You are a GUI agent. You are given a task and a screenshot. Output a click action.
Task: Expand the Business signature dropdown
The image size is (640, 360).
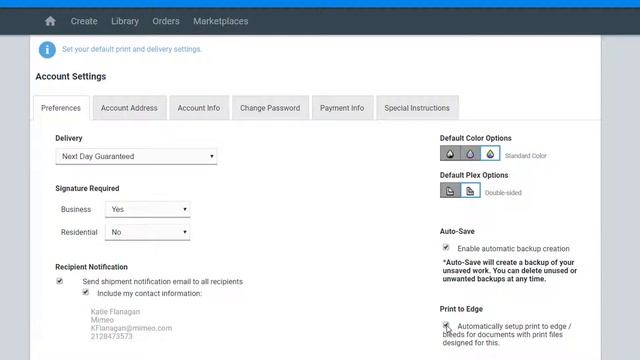pyautogui.click(x=147, y=209)
